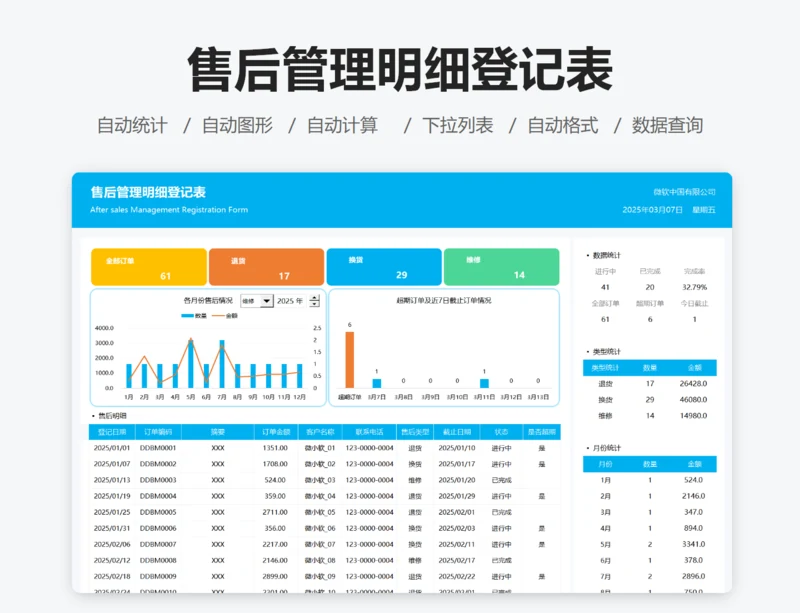
Task: Select the 客户名称 column header
Action: [320, 432]
